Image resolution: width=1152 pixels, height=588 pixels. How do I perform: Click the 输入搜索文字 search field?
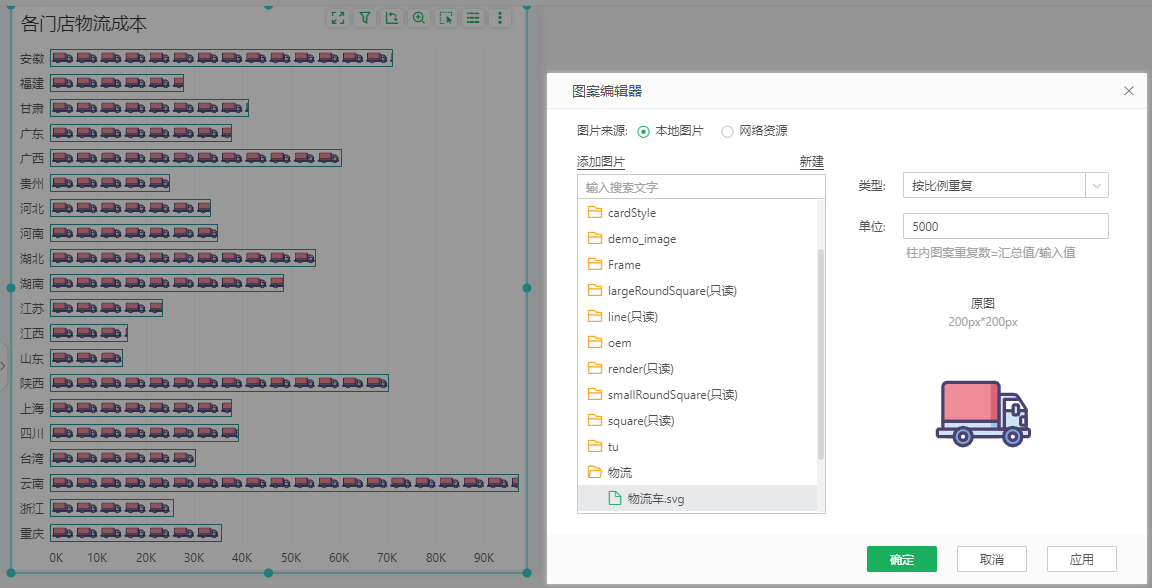tap(700, 187)
